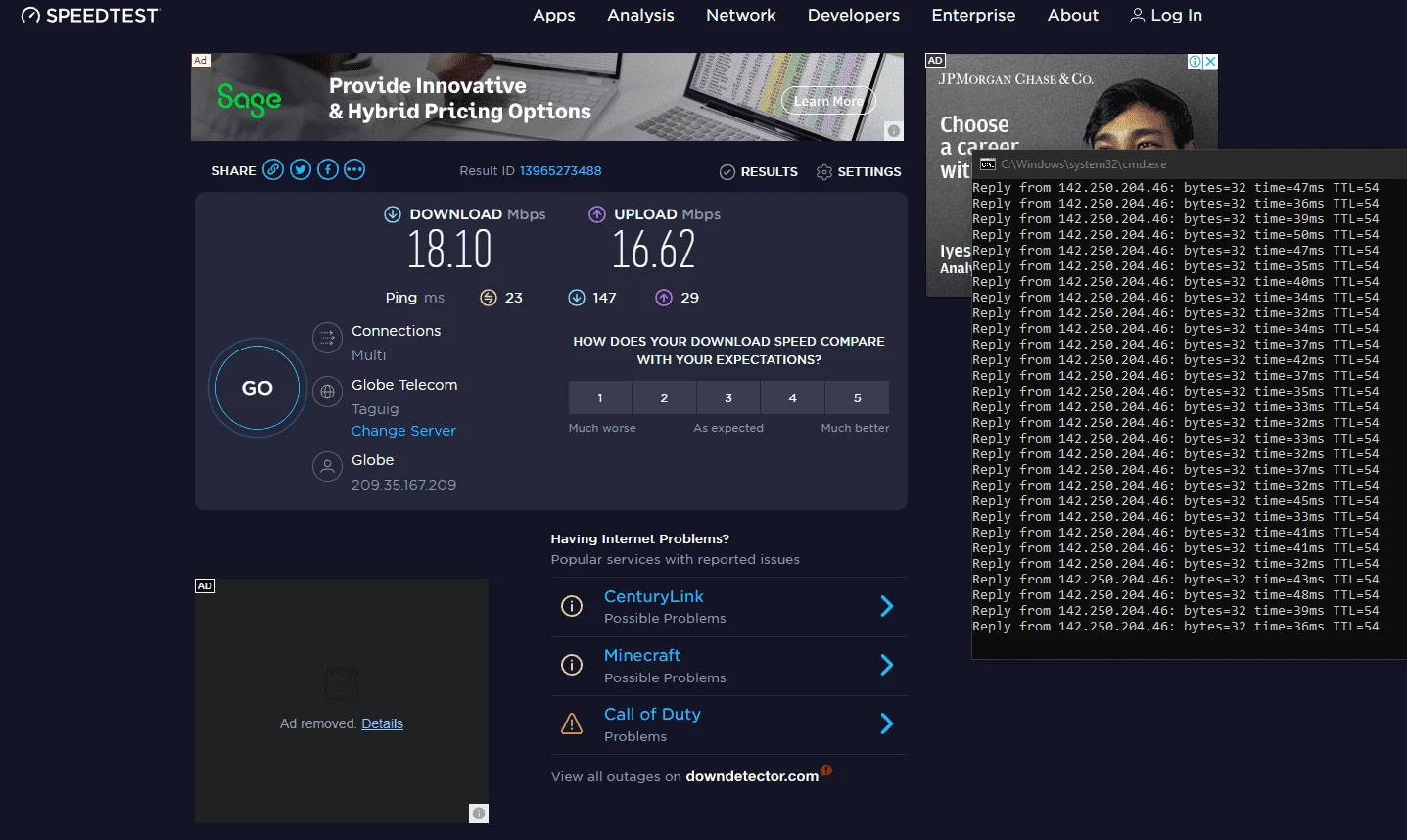The width and height of the screenshot is (1407, 840).
Task: Click the globe icon beside Globe Telecom
Action: [327, 392]
